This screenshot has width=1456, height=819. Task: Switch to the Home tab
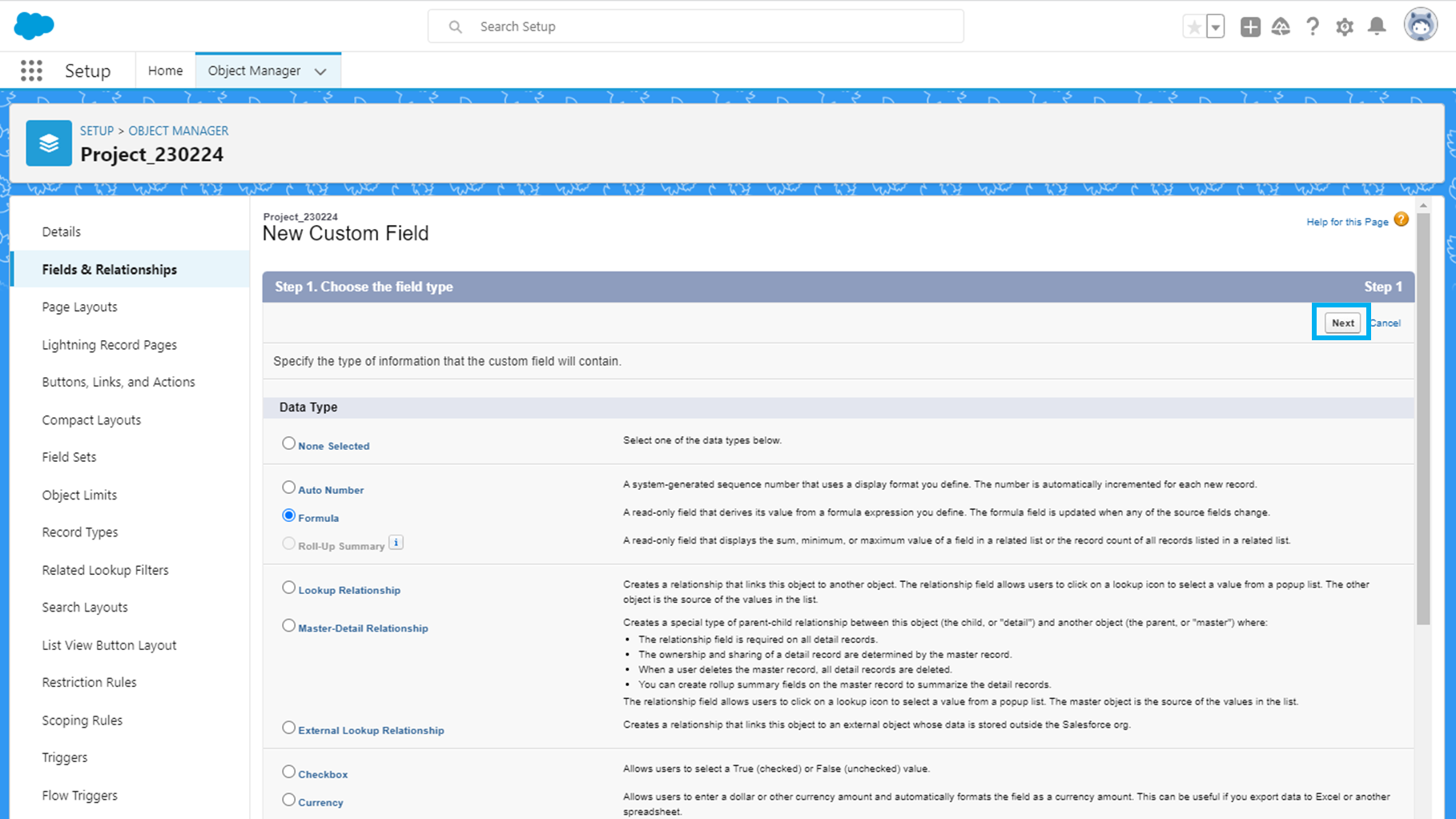click(165, 70)
